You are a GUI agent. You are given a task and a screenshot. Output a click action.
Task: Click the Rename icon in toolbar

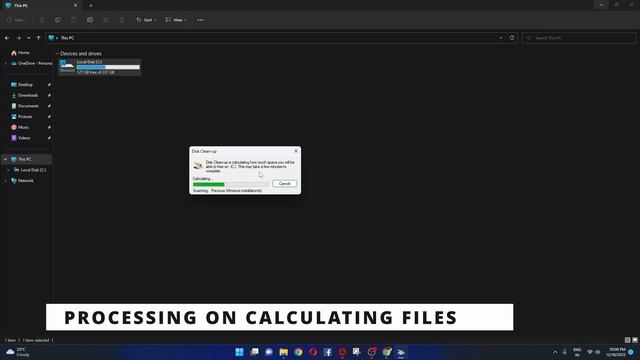point(90,20)
